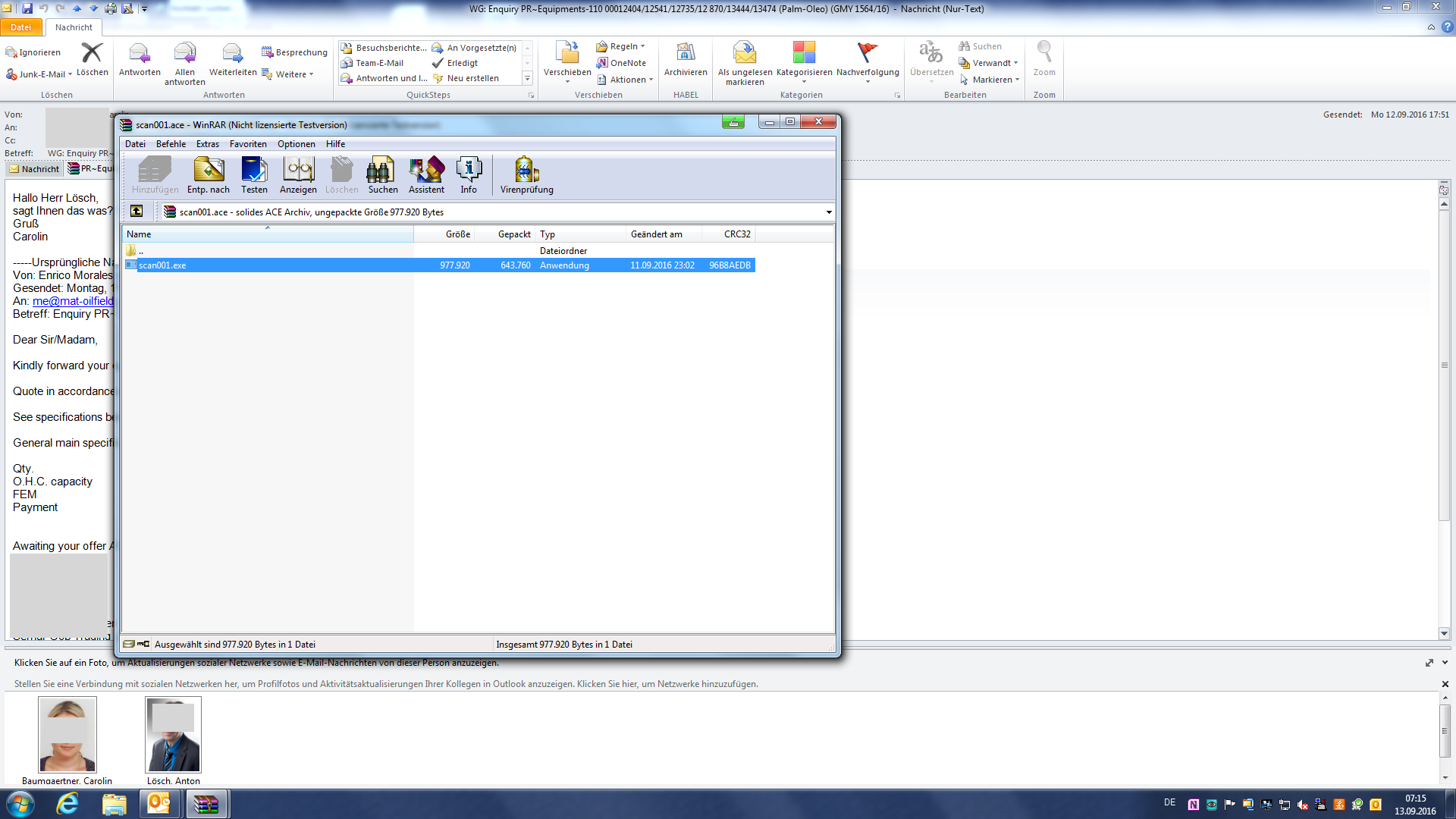Open the Befehle menu in WinRAR
The width and height of the screenshot is (1456, 819).
coord(171,144)
